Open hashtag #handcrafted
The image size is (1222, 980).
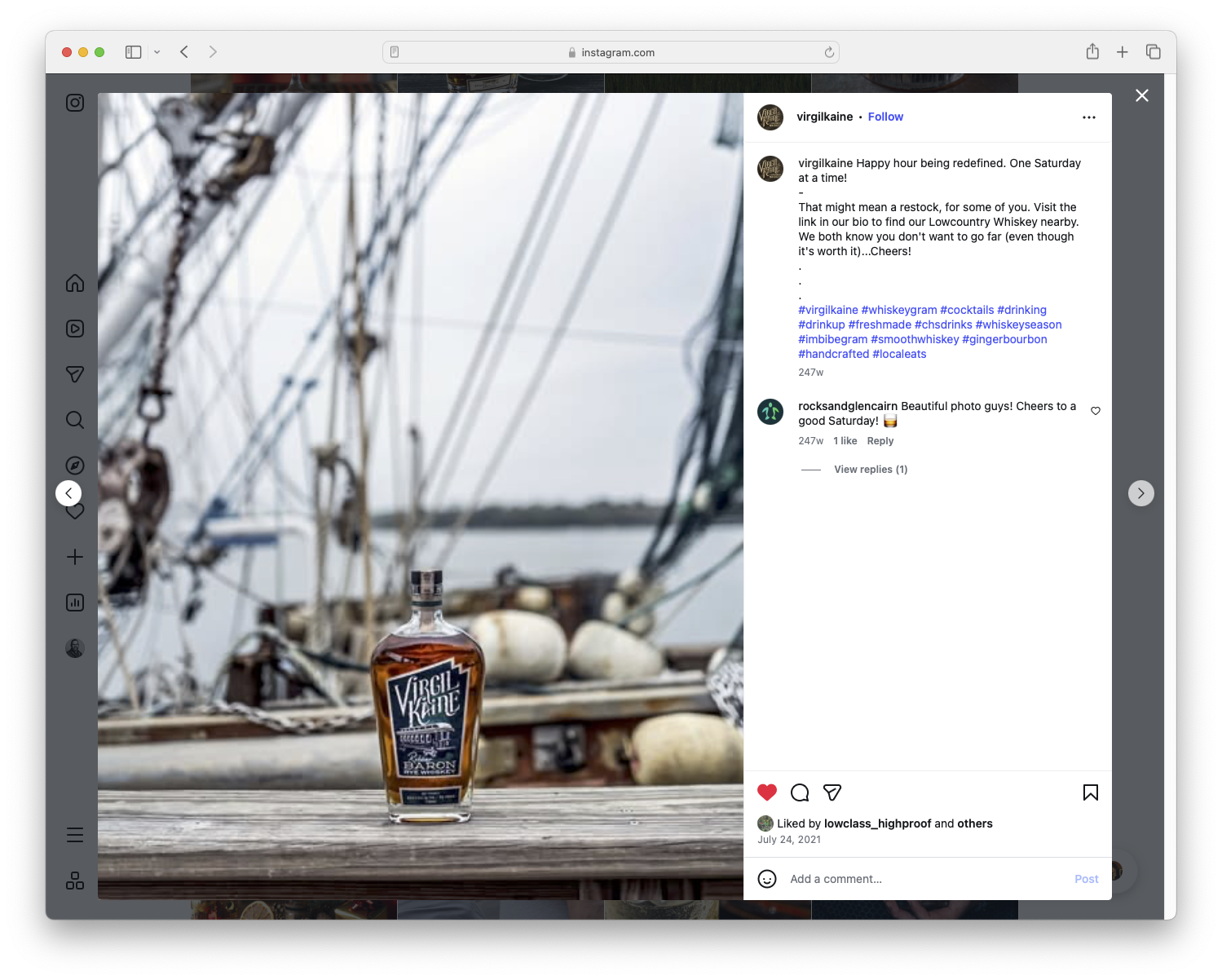click(834, 354)
